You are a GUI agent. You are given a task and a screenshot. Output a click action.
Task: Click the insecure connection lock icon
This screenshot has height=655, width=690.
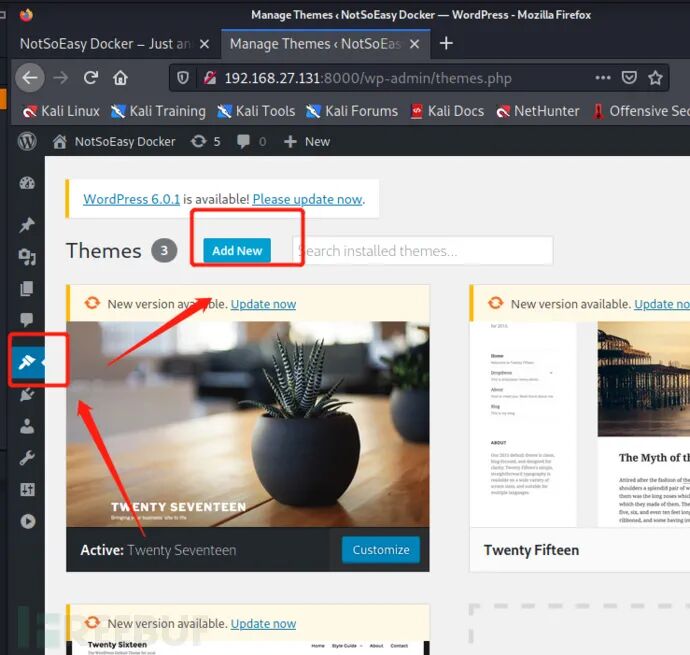(x=210, y=78)
